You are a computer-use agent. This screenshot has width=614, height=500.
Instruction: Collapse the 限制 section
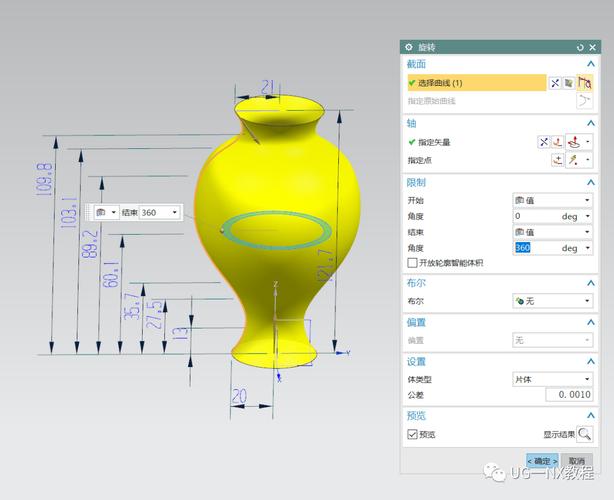click(589, 182)
